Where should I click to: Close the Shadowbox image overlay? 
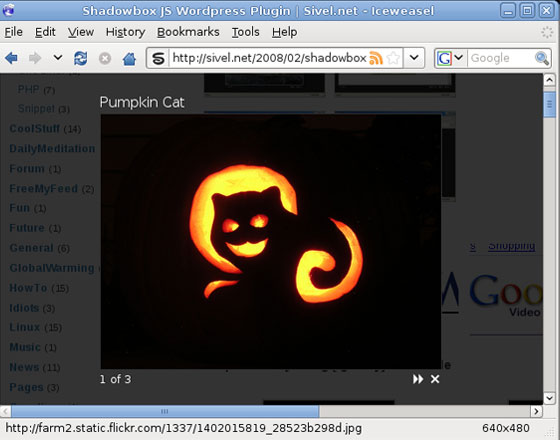[435, 379]
